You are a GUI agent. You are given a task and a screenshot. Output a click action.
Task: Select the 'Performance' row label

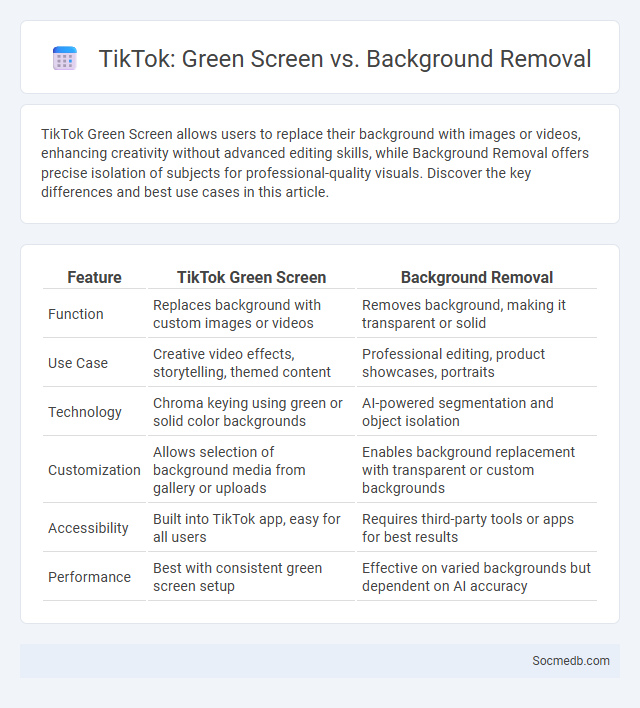(89, 577)
